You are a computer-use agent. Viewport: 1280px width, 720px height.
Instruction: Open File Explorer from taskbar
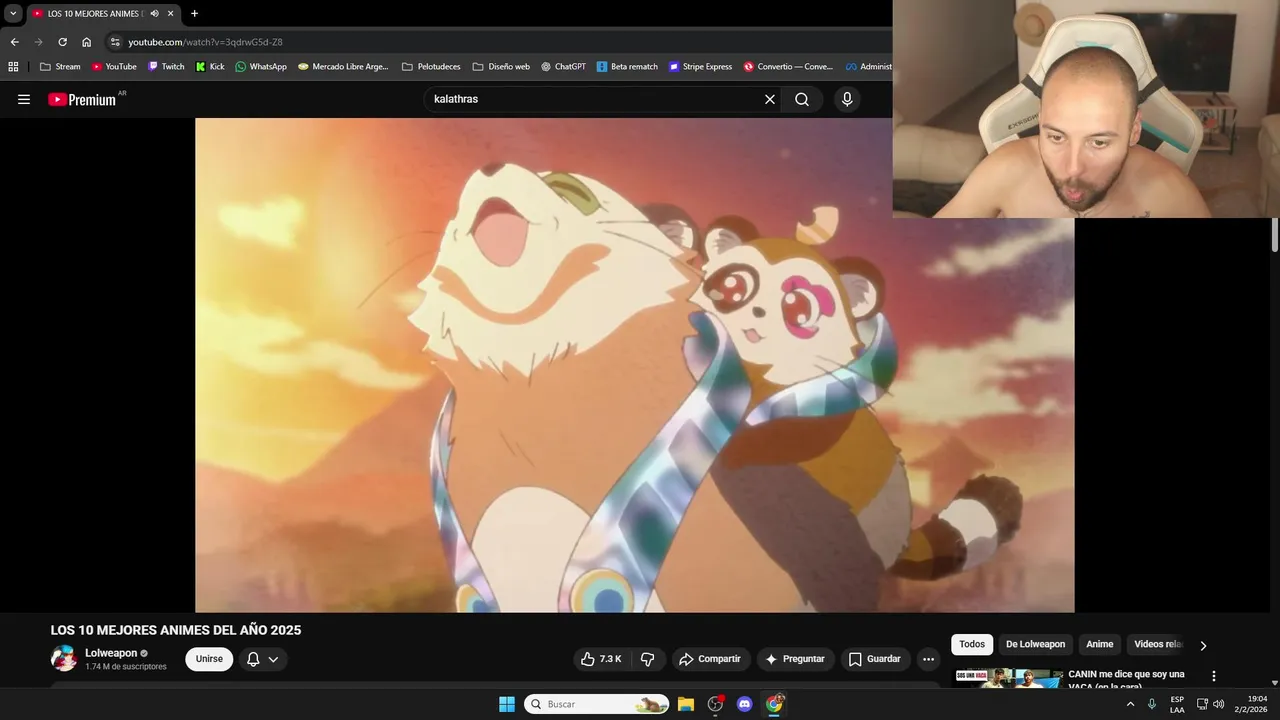pyautogui.click(x=686, y=704)
